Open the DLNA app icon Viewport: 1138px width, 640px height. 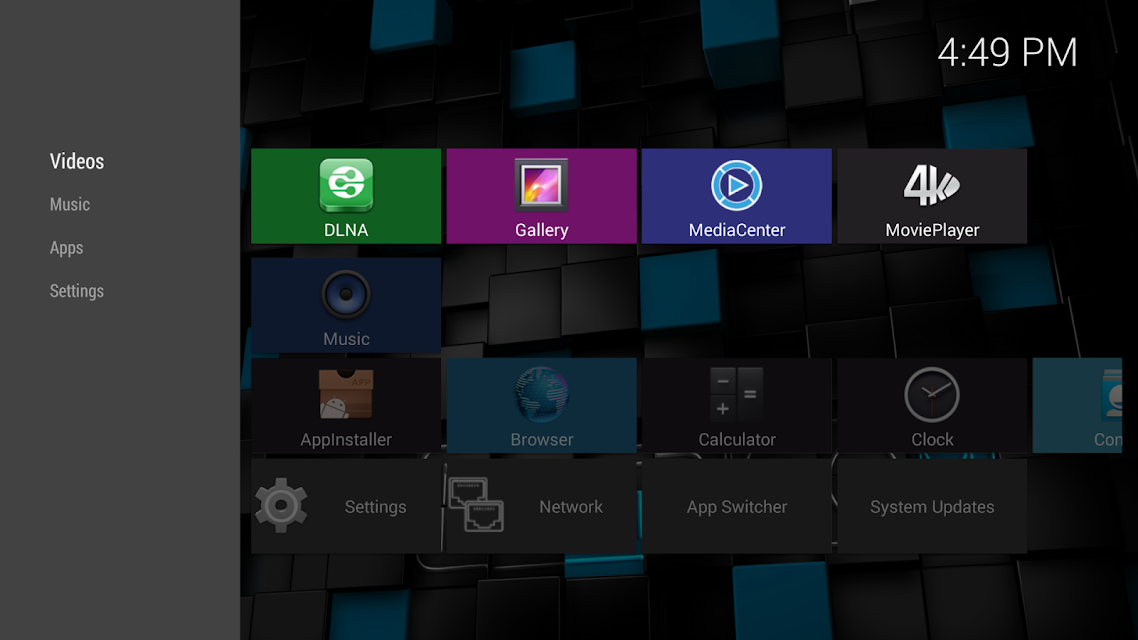tap(346, 186)
